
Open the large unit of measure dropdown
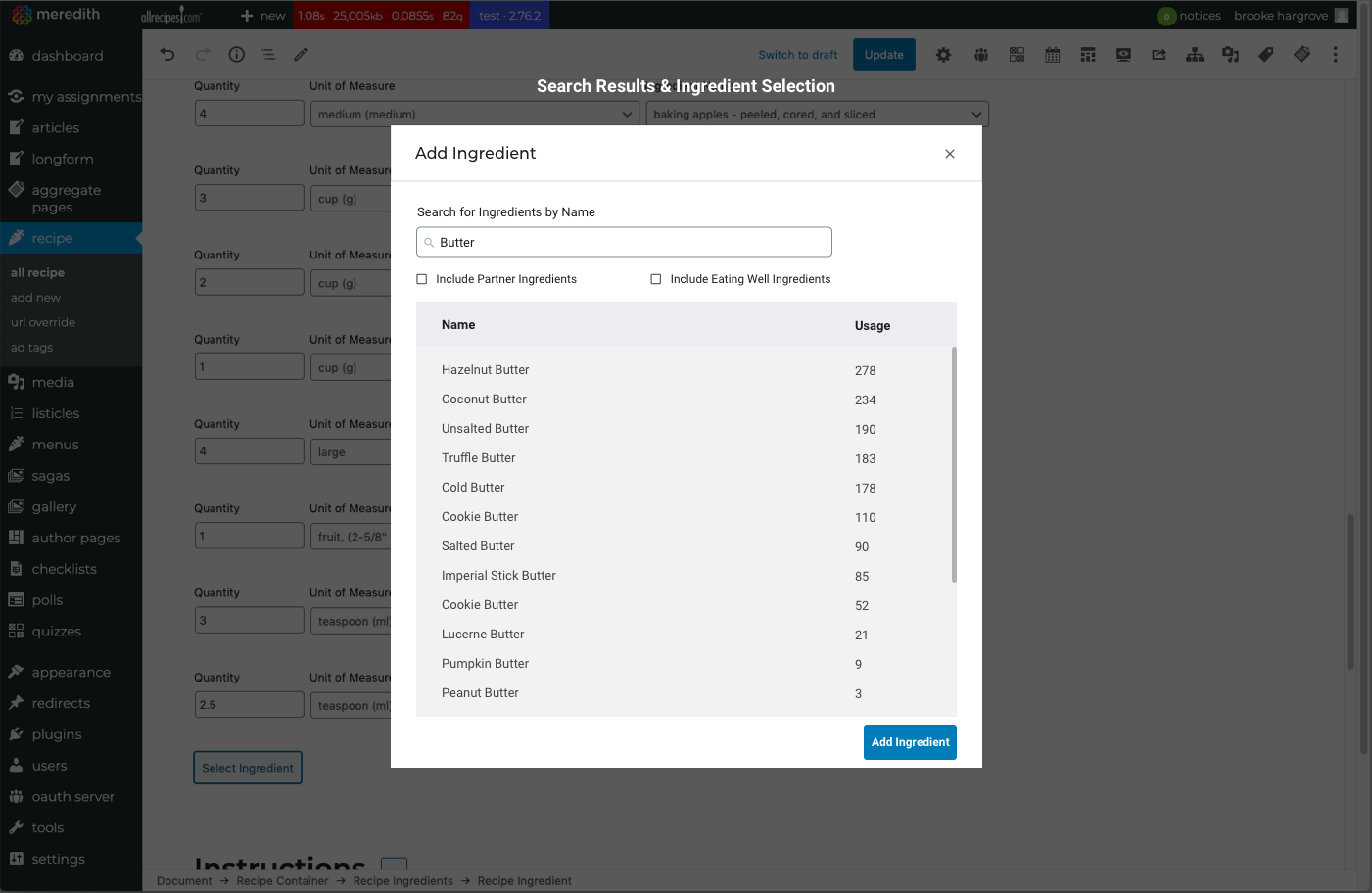coord(351,452)
